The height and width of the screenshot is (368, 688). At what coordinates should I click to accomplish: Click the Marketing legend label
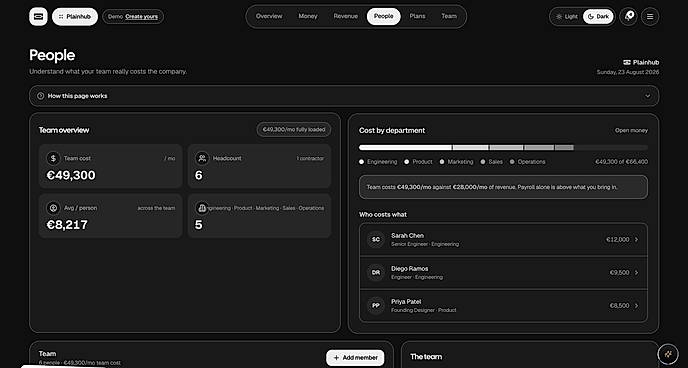[x=460, y=162]
